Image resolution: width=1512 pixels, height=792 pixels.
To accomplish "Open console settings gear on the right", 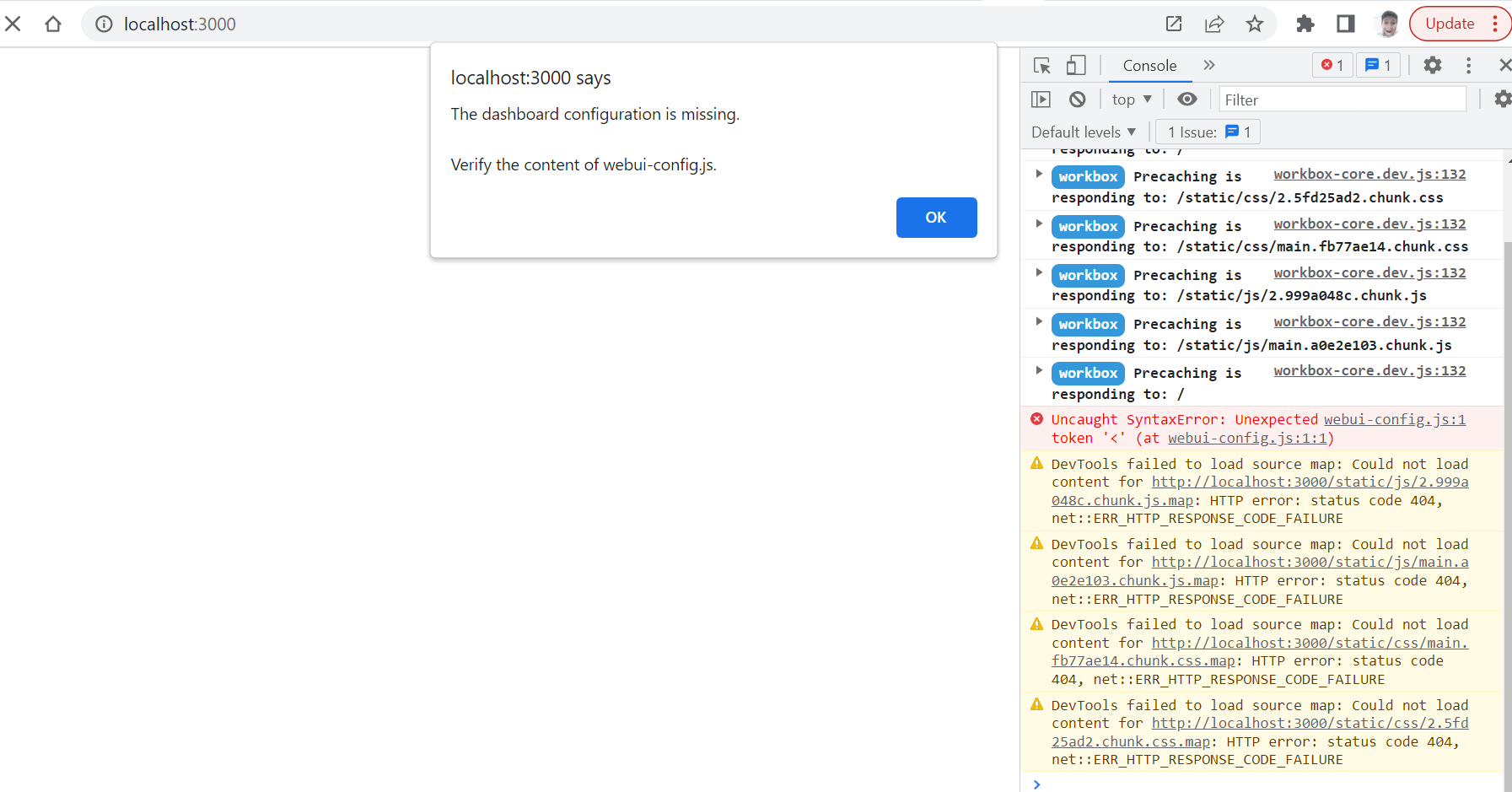I will (x=1502, y=99).
